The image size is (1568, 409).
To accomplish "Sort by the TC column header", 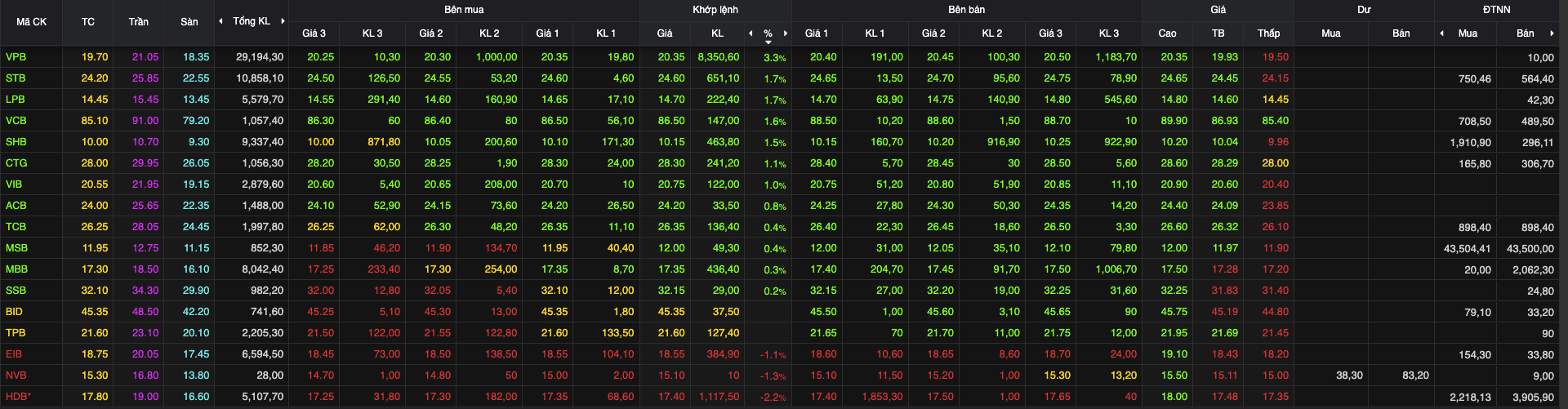I will pyautogui.click(x=88, y=22).
